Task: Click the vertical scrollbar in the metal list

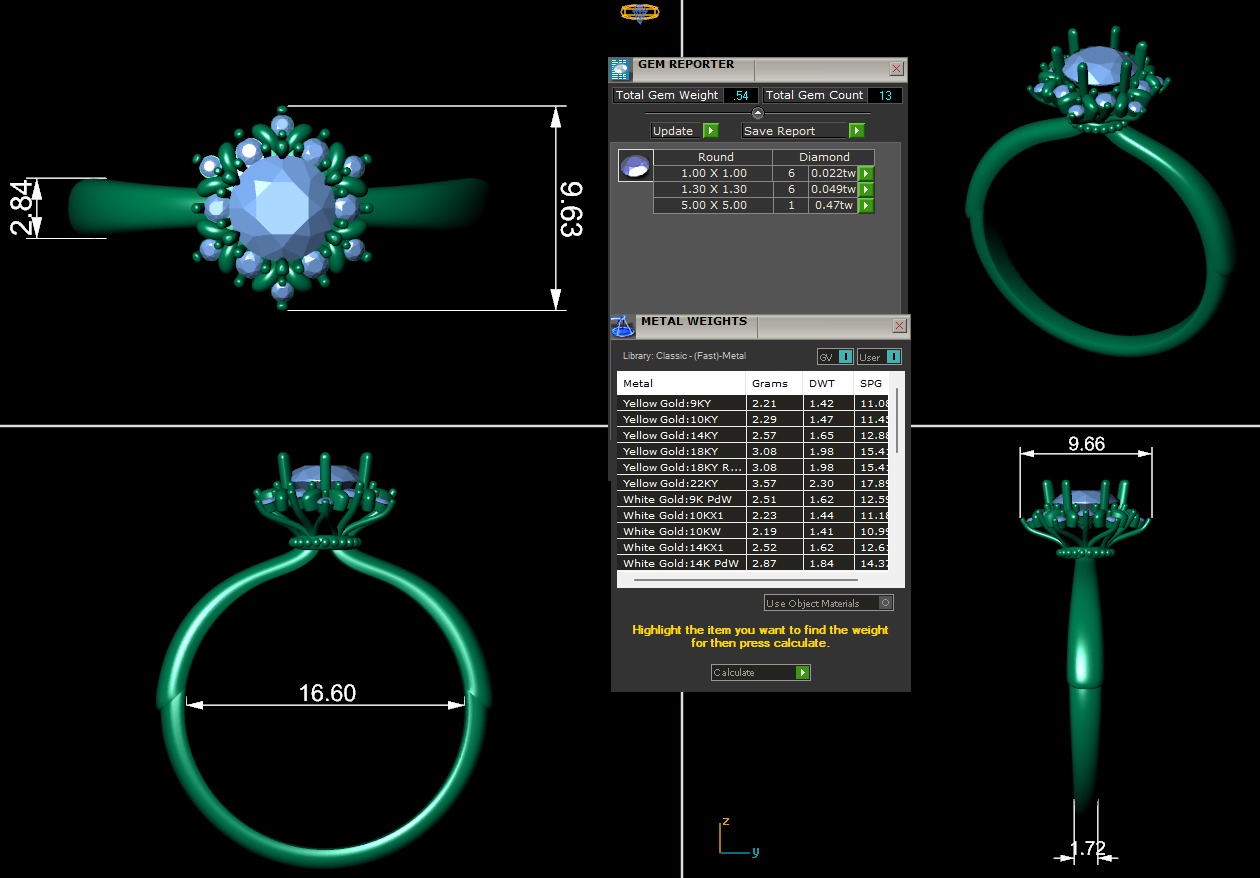Action: 897,420
